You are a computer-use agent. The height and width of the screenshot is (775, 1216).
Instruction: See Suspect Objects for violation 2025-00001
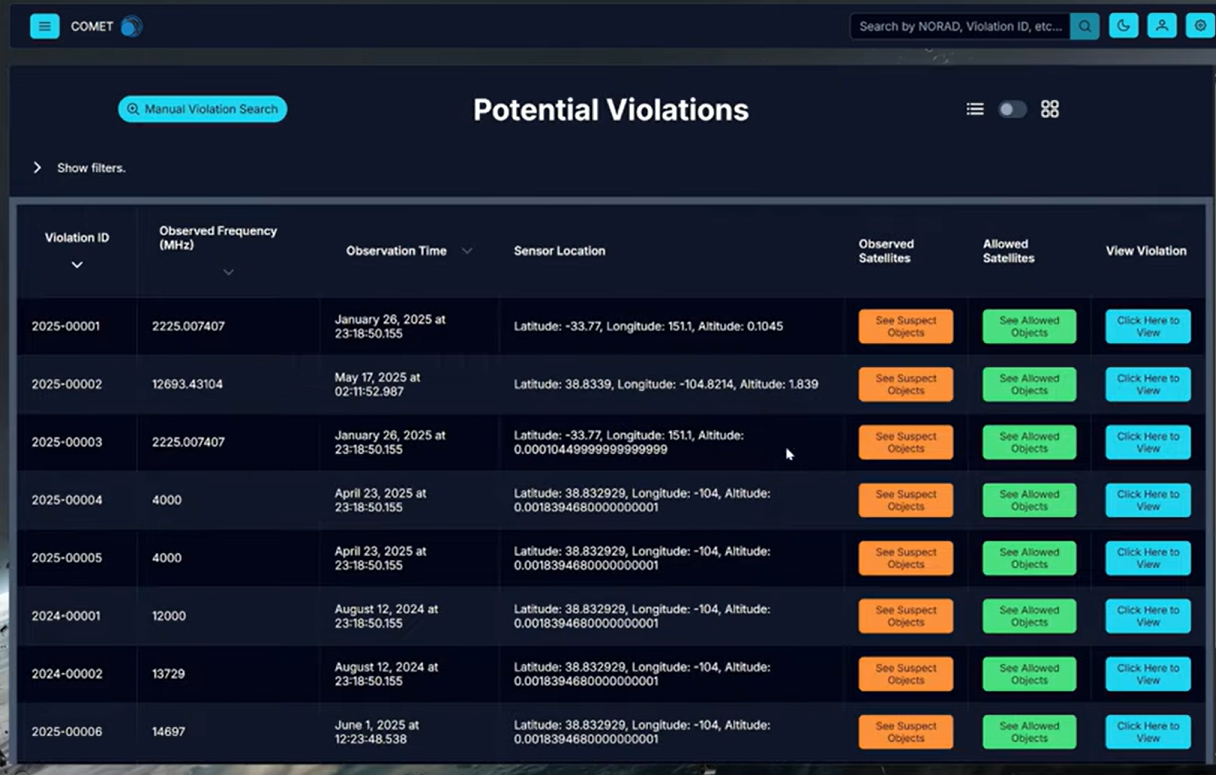coord(905,327)
